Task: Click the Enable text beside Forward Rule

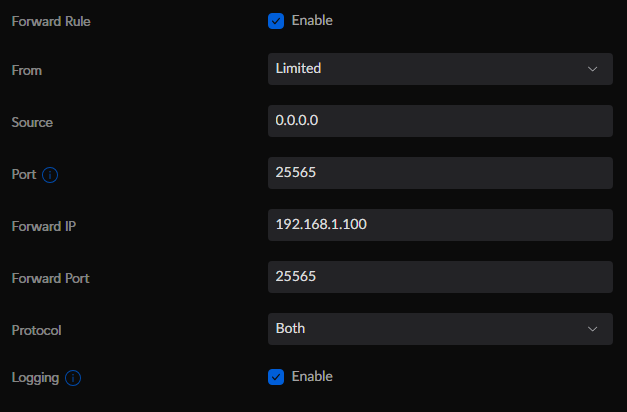Action: [x=312, y=20]
